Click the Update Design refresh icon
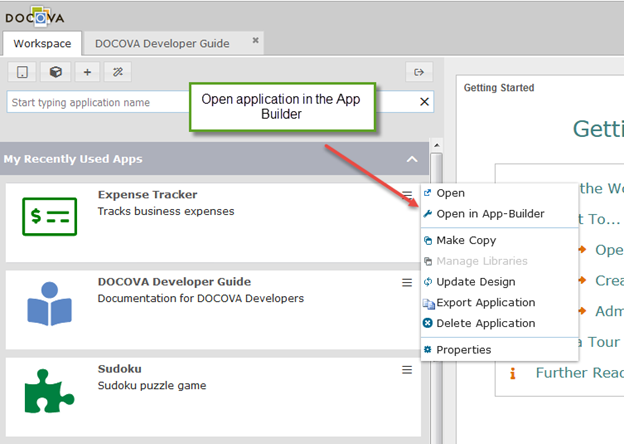This screenshot has height=444, width=624. [428, 282]
